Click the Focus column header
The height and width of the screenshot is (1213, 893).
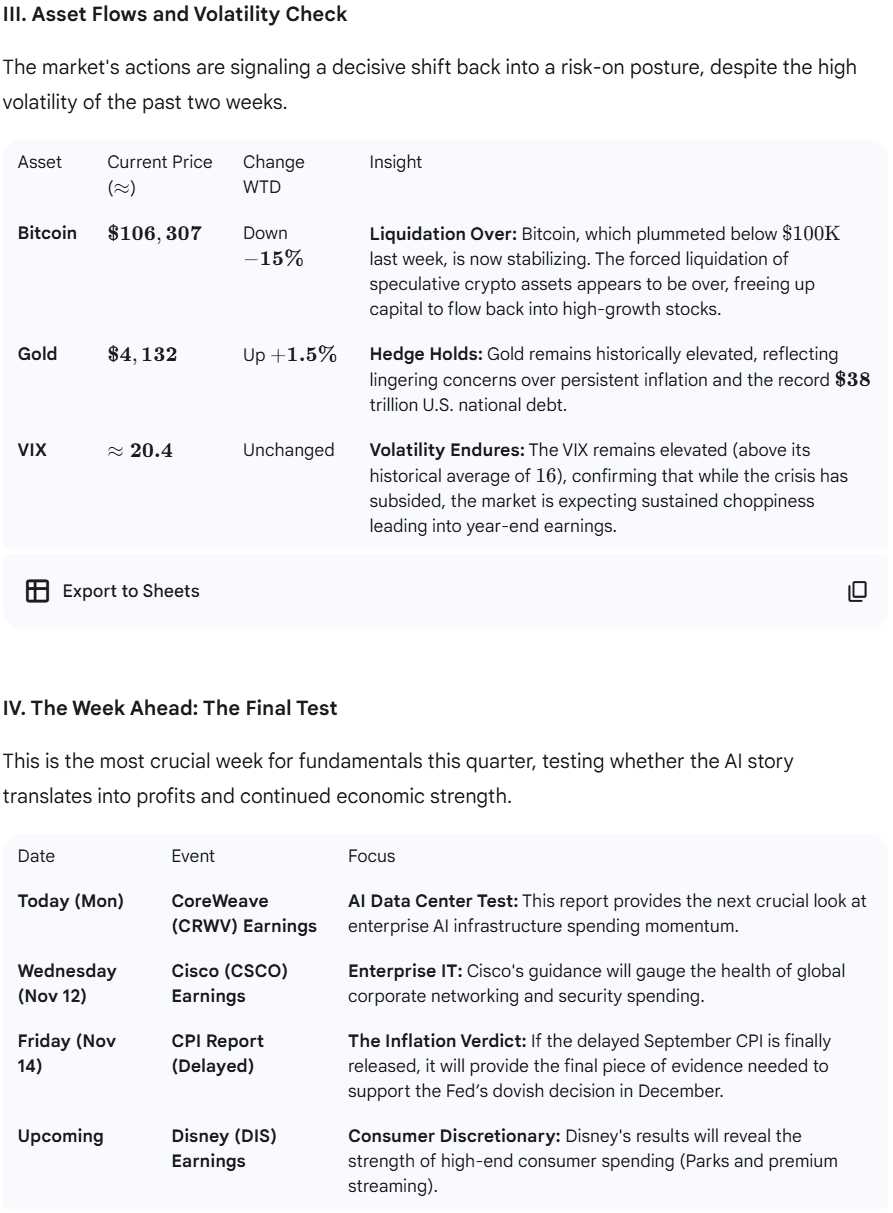(x=371, y=856)
